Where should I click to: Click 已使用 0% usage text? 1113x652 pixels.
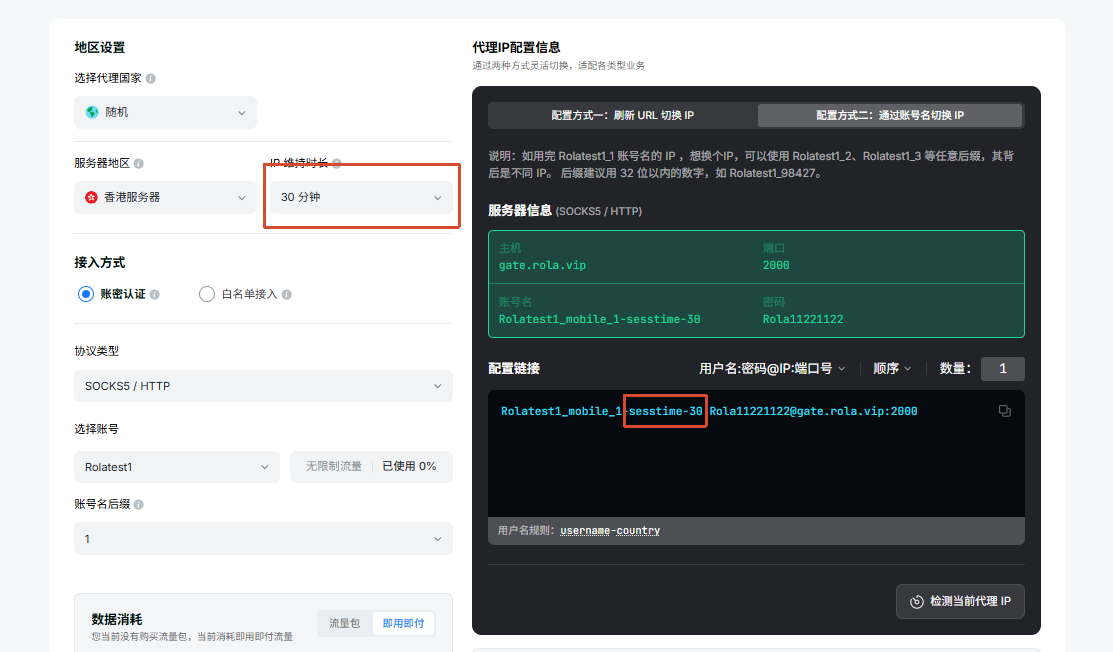[410, 466]
